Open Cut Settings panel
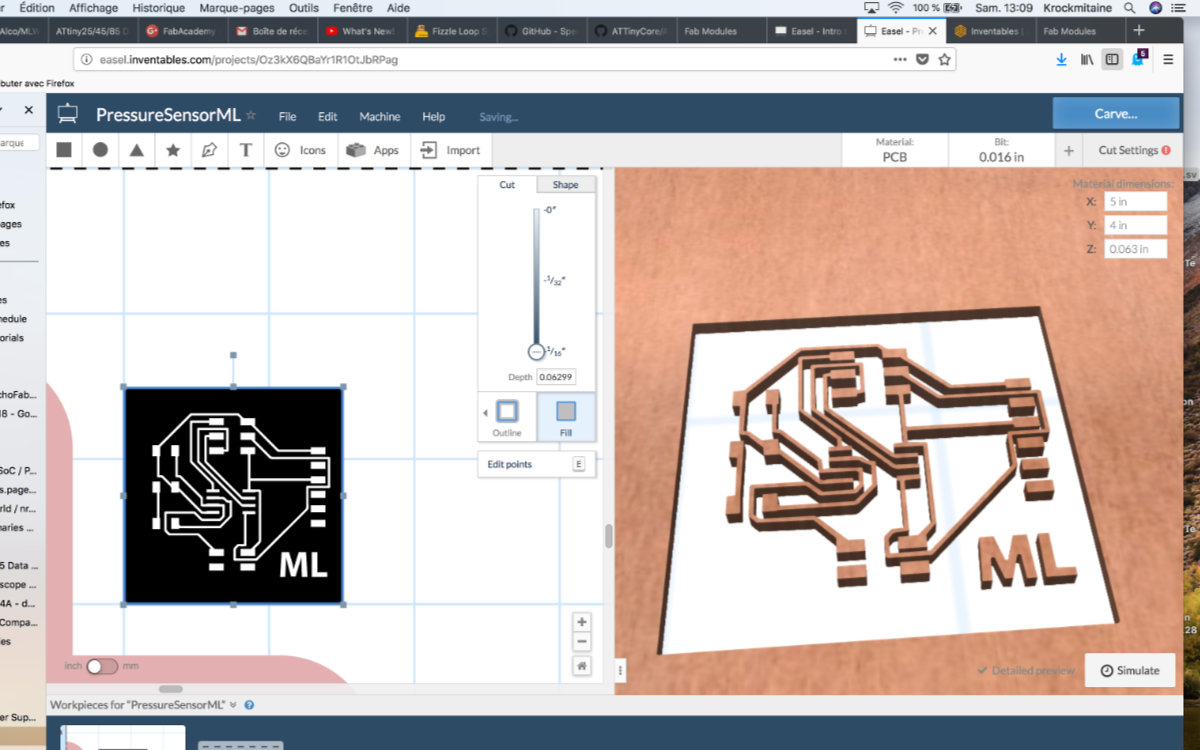Viewport: 1200px width, 750px height. click(x=1134, y=151)
